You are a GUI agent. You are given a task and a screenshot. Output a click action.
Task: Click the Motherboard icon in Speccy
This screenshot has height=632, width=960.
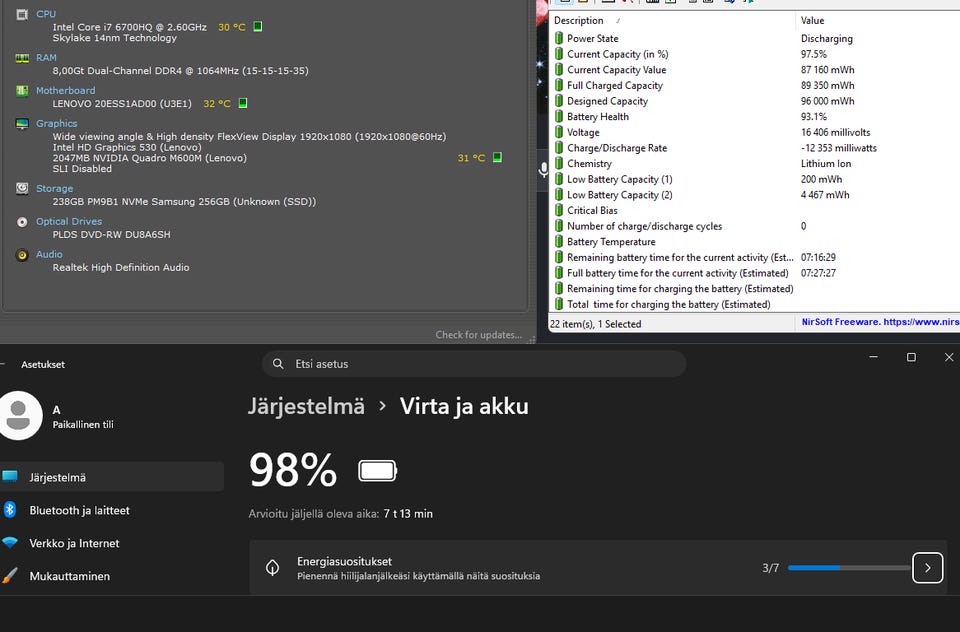[x=22, y=91]
